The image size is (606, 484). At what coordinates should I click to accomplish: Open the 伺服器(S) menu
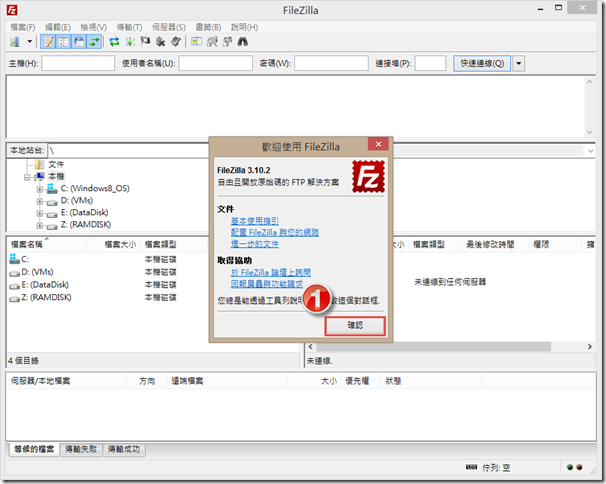tap(169, 27)
